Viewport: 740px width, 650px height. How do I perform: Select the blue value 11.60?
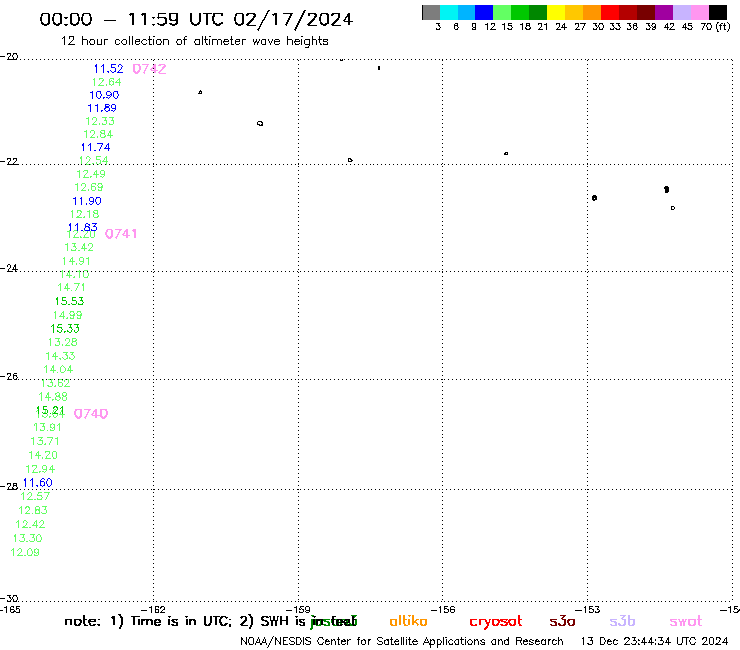click(x=38, y=483)
